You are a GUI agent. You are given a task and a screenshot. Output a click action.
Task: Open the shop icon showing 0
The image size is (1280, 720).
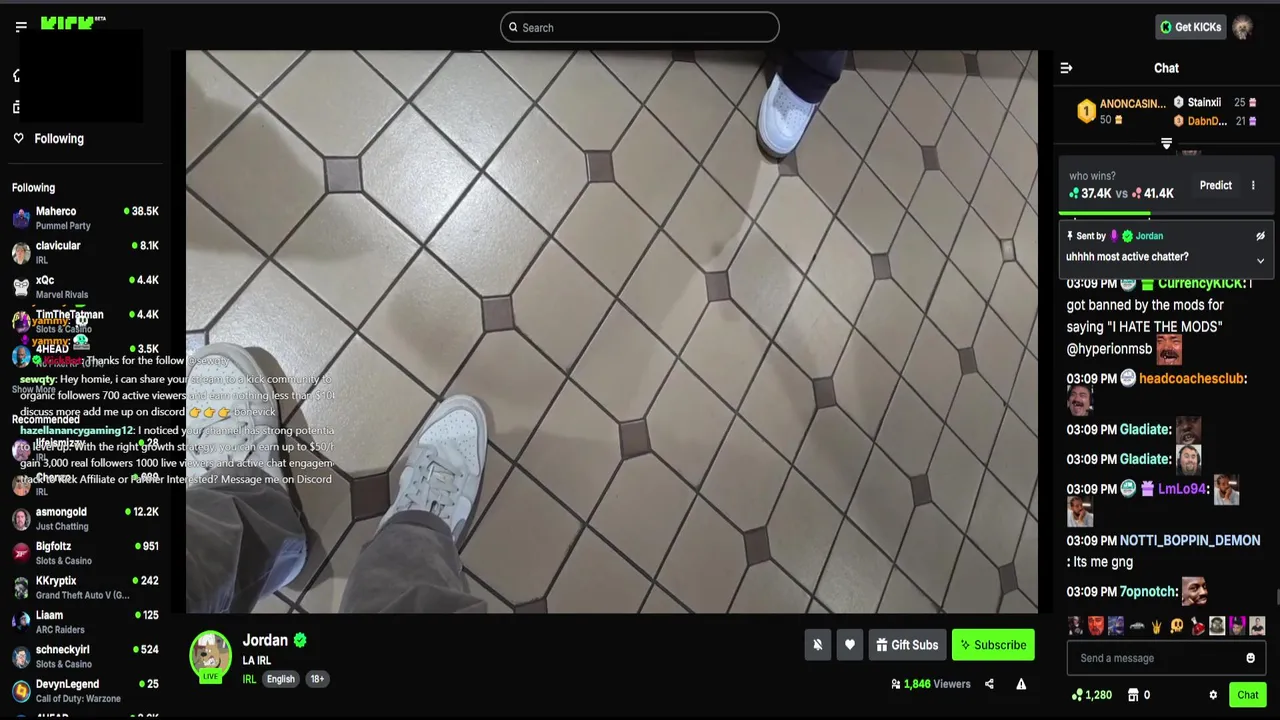[1138, 695]
